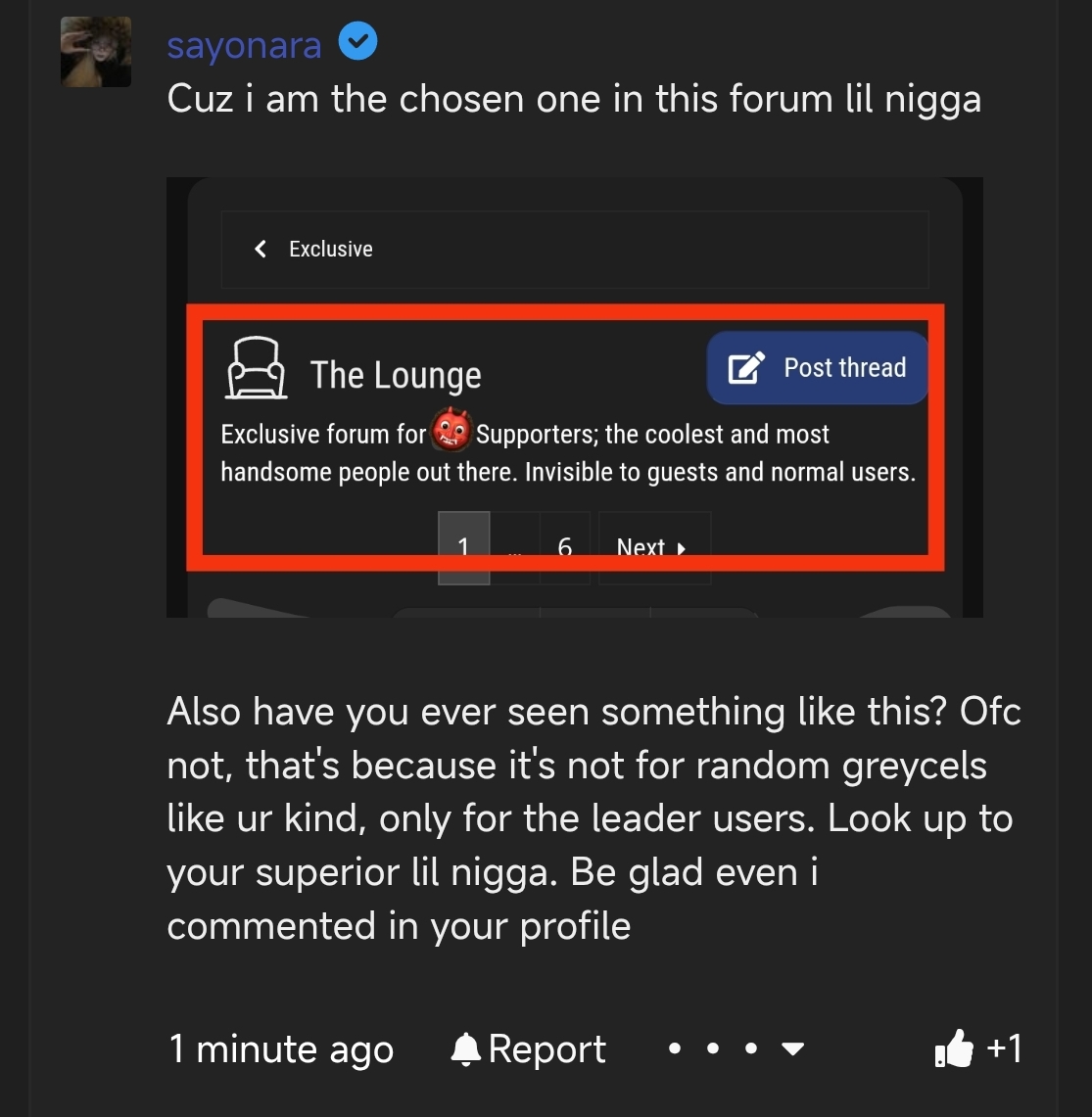Open the embedded Lounge screenshot image
The width and height of the screenshot is (1092, 1117).
575,396
